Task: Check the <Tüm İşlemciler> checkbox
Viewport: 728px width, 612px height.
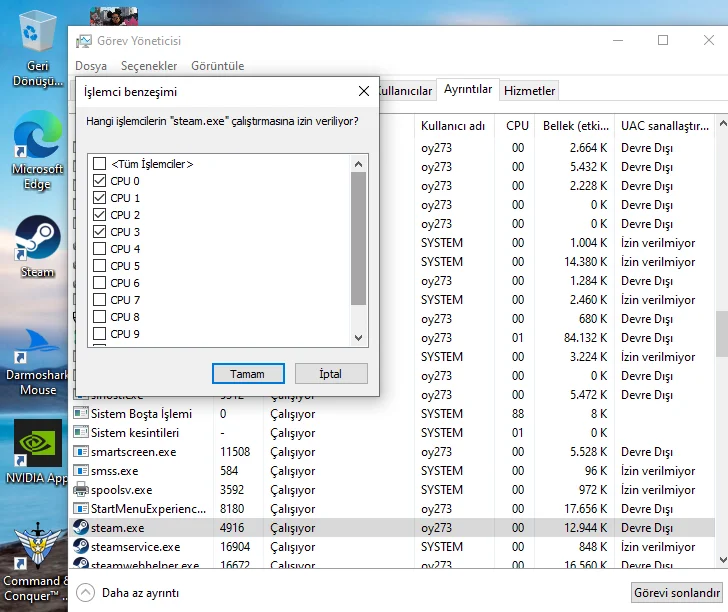Action: click(99, 163)
